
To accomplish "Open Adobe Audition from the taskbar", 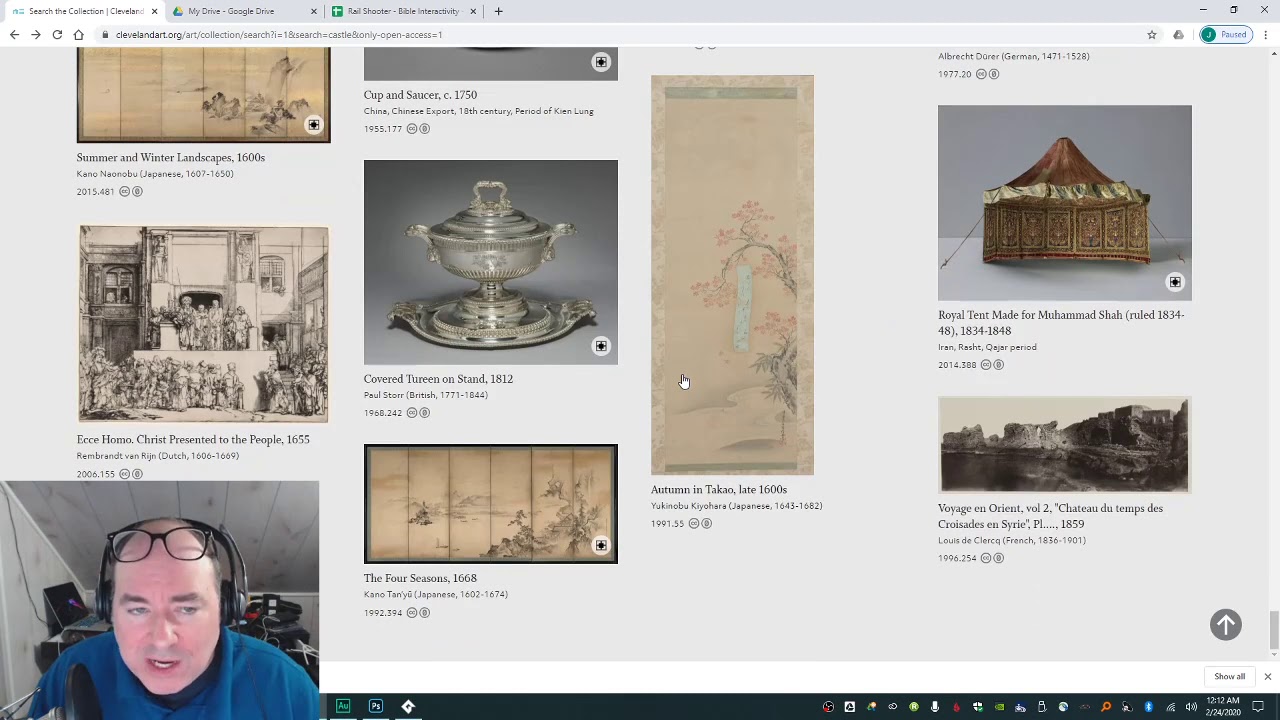I will point(343,706).
